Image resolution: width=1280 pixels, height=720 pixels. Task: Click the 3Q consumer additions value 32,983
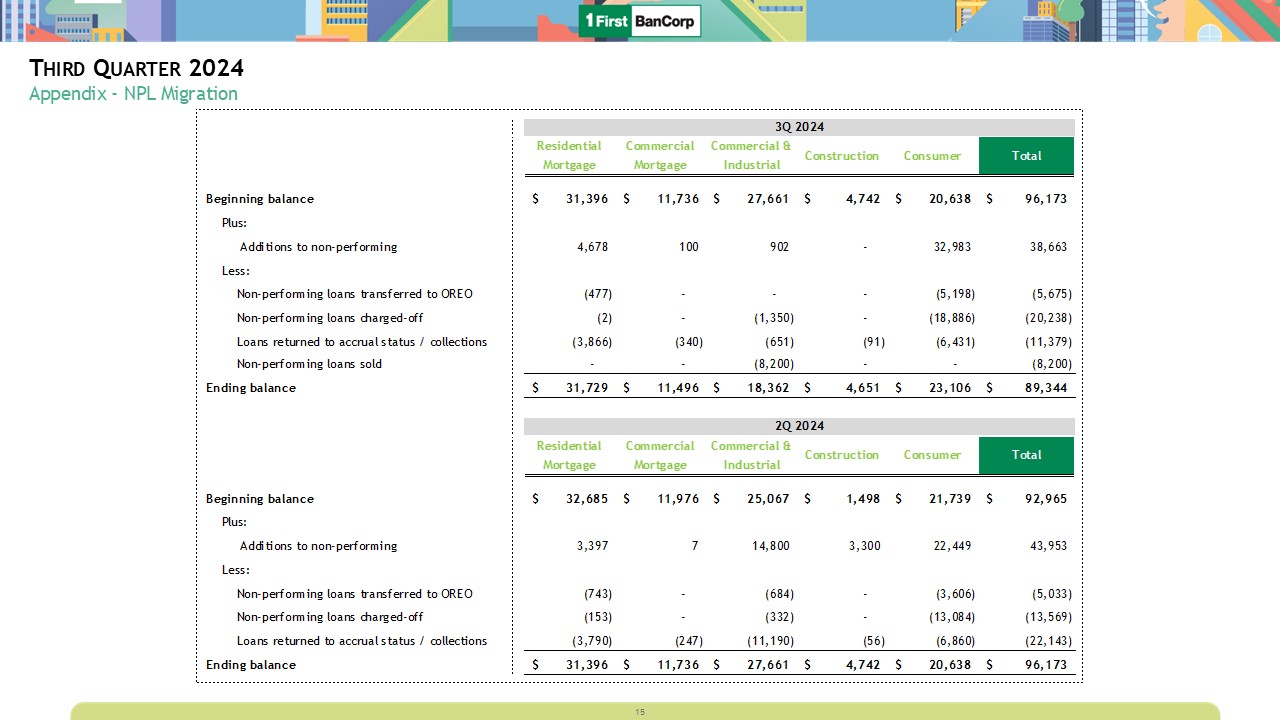pyautogui.click(x=949, y=247)
